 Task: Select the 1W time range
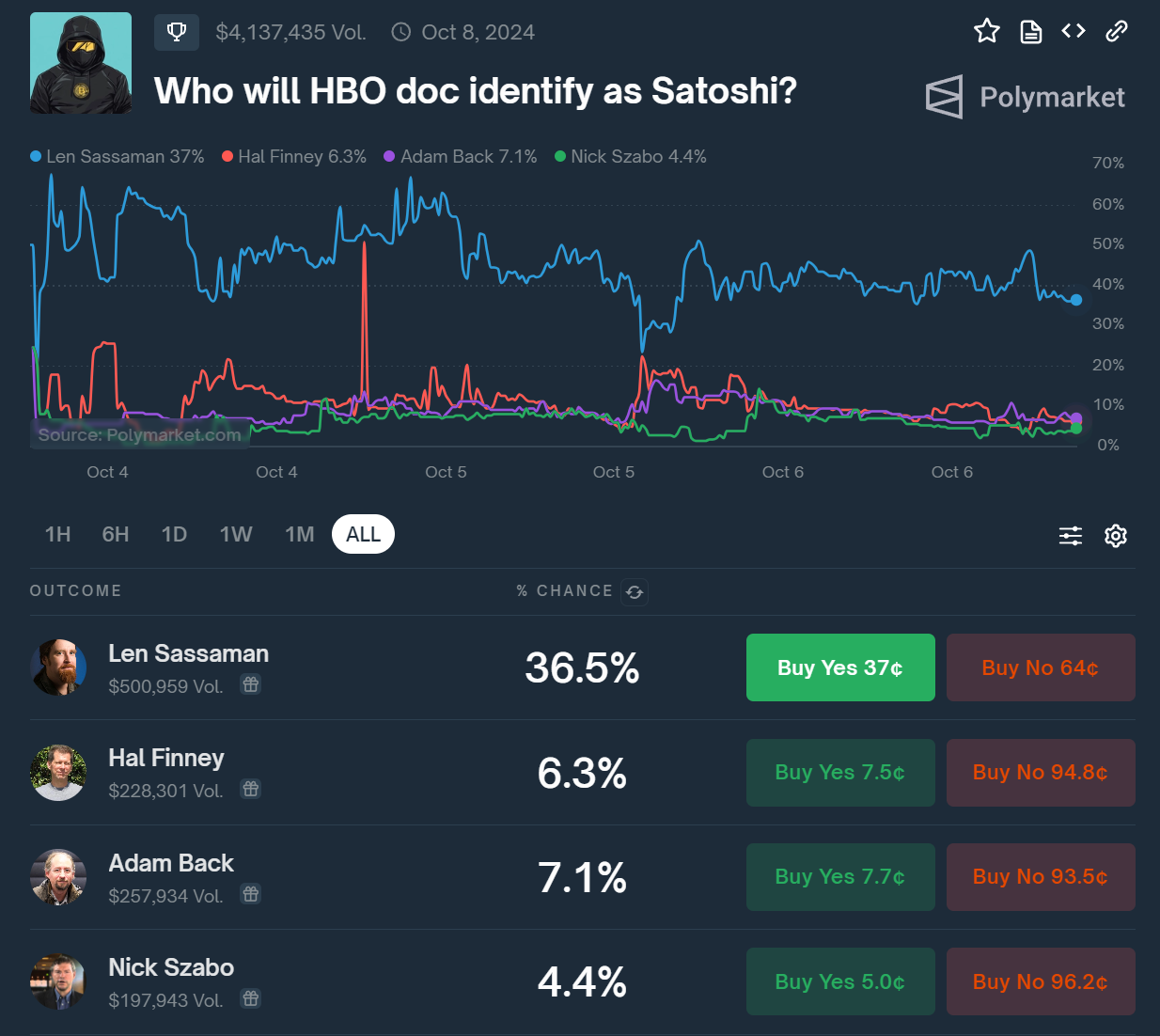(236, 534)
